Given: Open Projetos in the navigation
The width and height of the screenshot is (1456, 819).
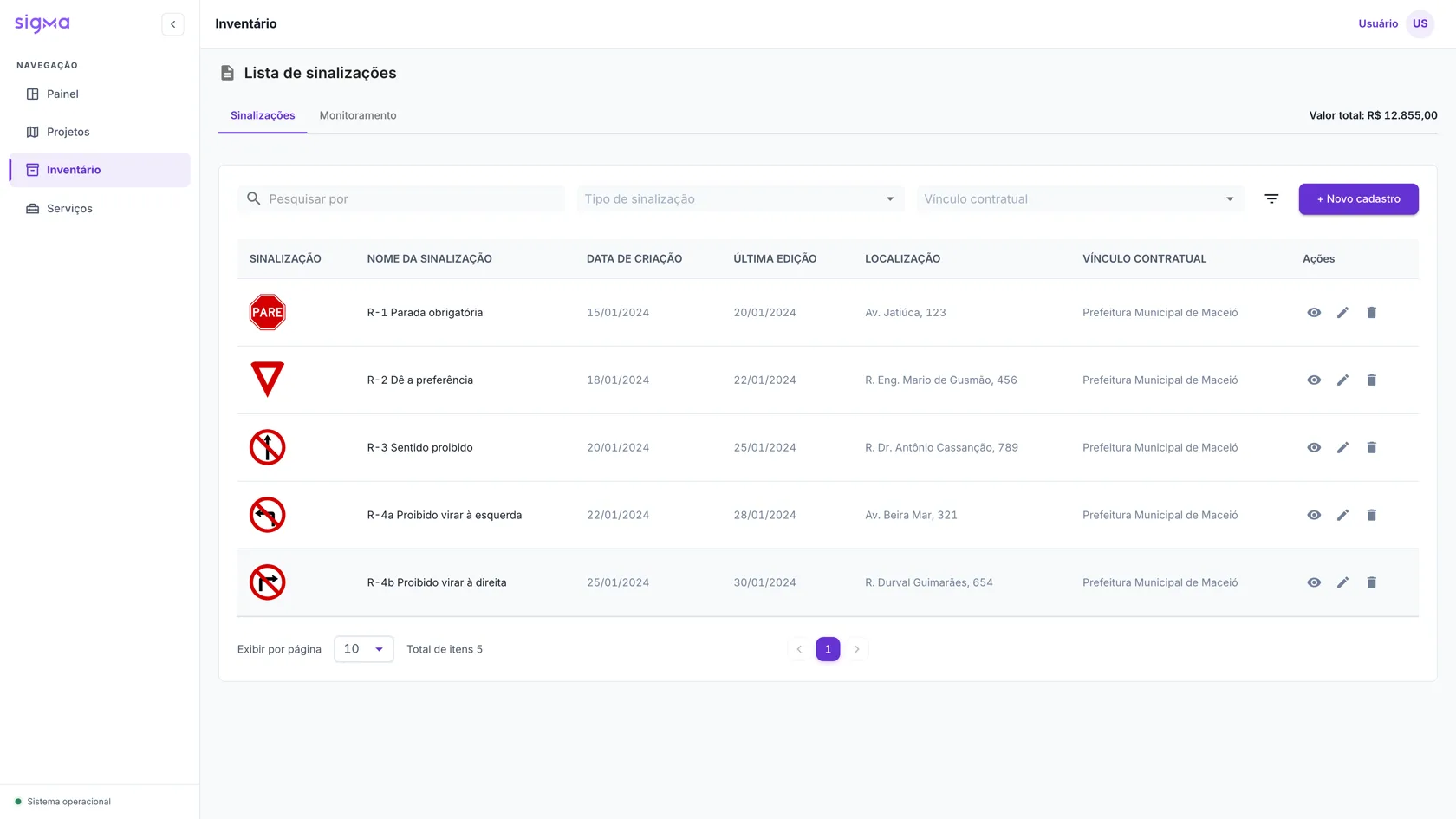Looking at the screenshot, I should 100,132.
